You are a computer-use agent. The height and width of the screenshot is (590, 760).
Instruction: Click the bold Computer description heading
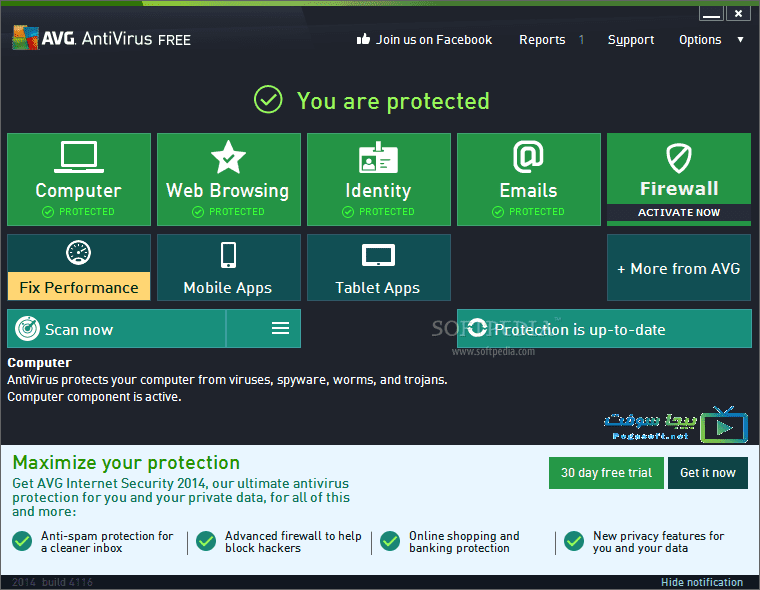tap(39, 363)
